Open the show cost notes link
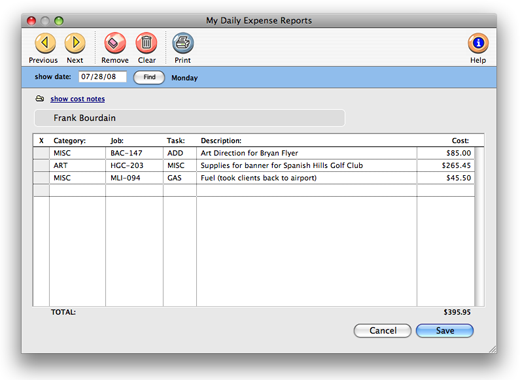The height and width of the screenshot is (381, 520). coord(78,99)
